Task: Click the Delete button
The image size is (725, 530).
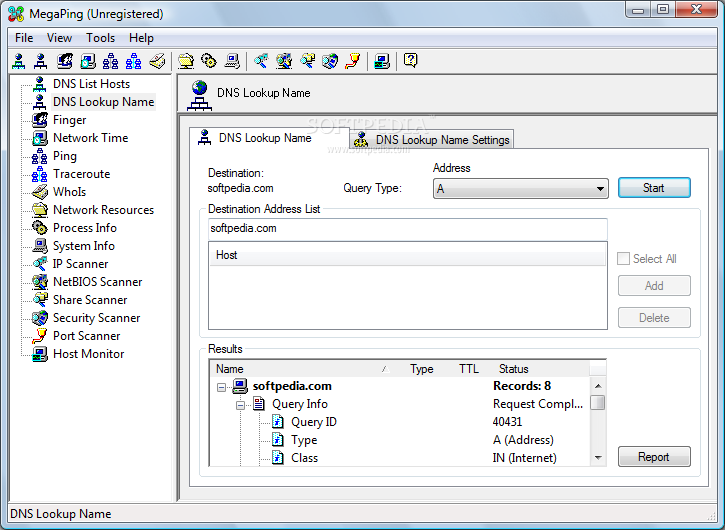Action: pyautogui.click(x=654, y=318)
